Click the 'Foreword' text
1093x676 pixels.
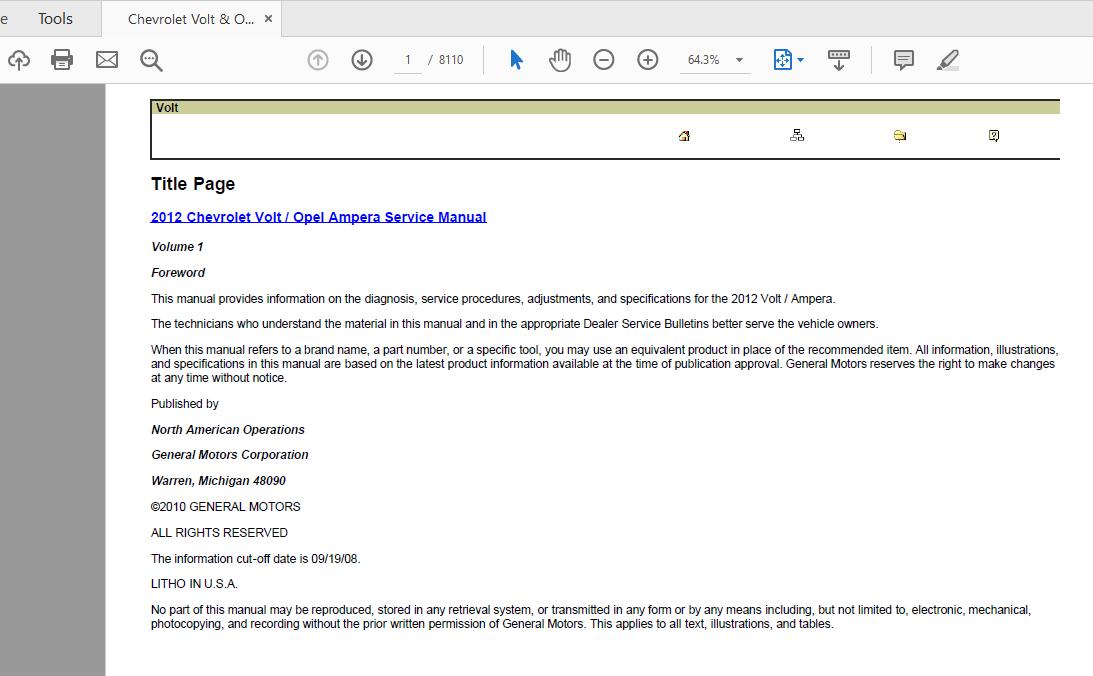click(178, 272)
